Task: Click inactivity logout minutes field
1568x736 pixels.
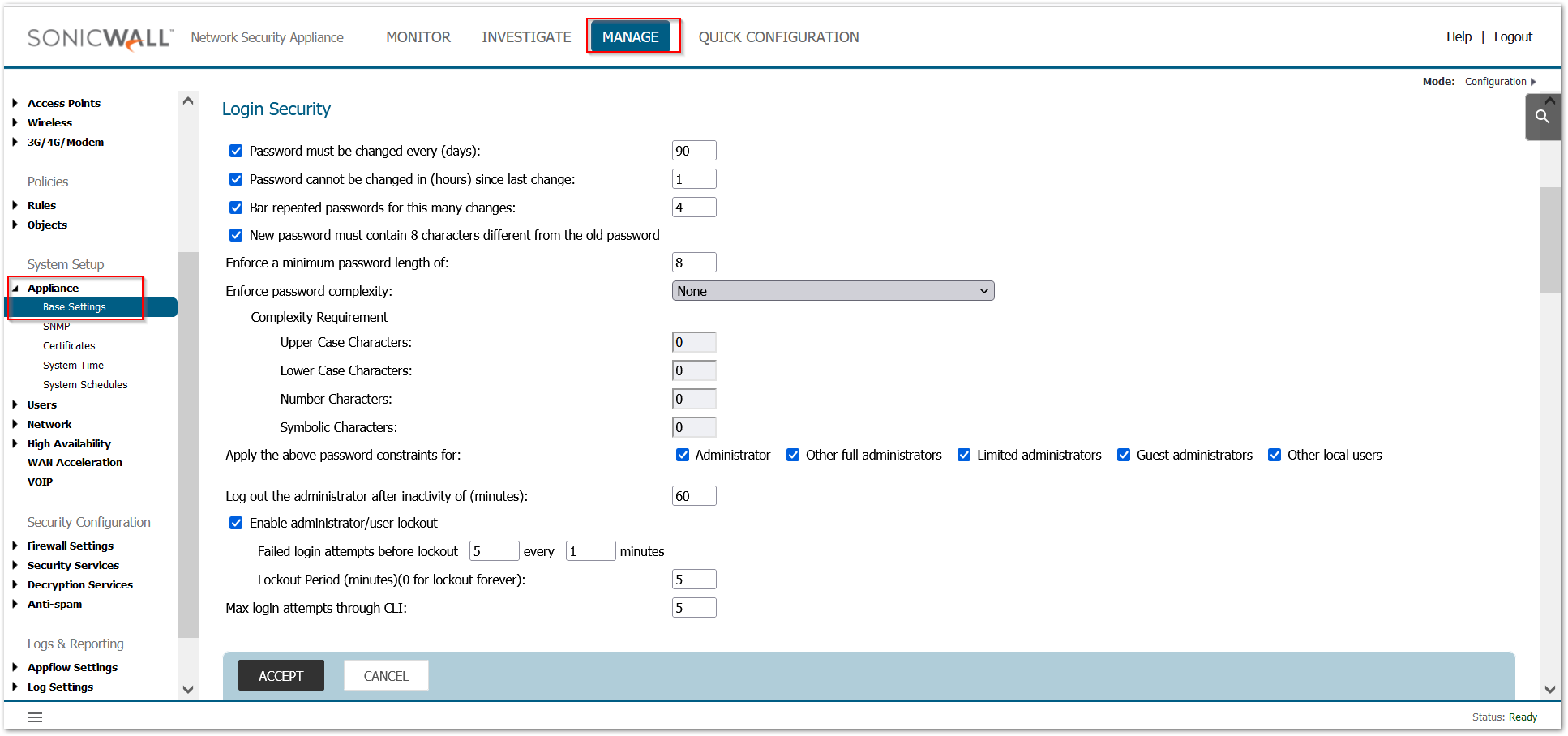Action: click(694, 496)
